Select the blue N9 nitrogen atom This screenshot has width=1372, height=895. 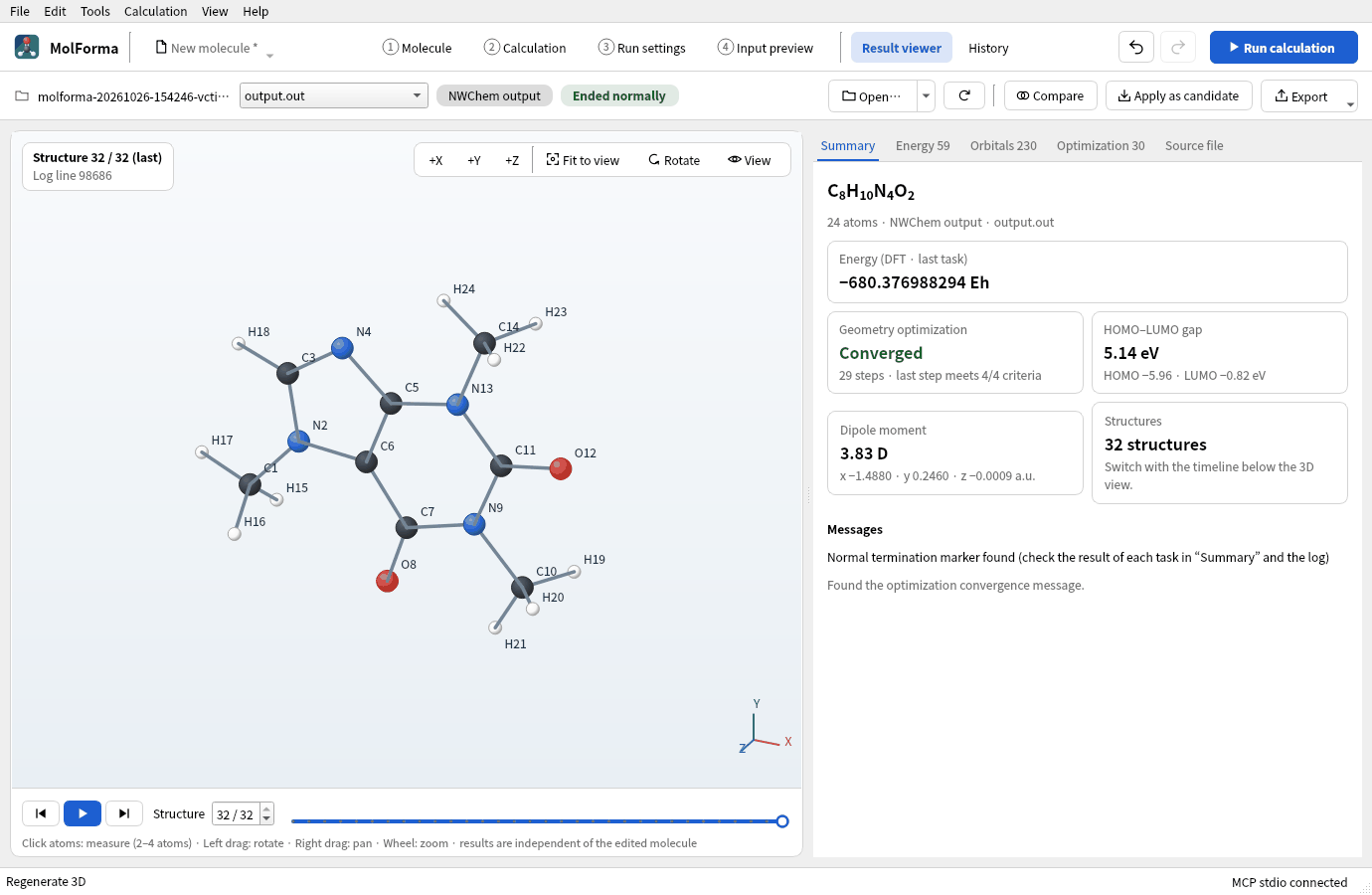click(474, 524)
